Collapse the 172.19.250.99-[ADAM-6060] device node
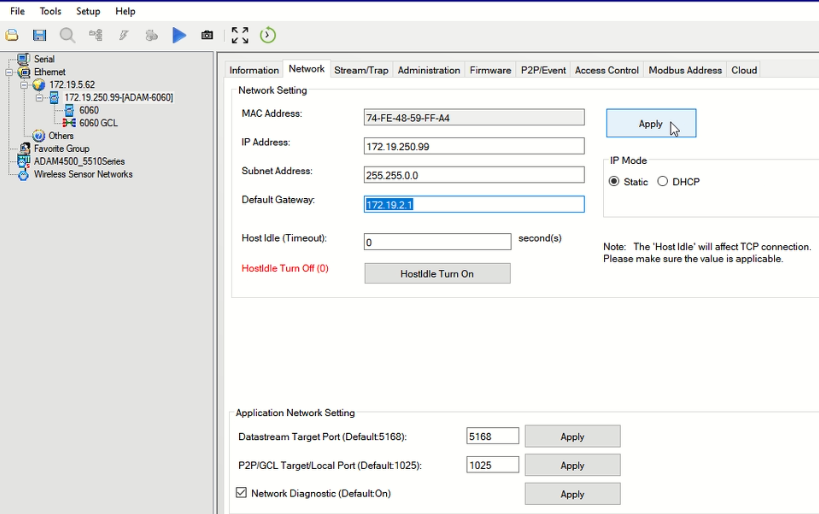The image size is (819, 514). pyautogui.click(x=39, y=98)
